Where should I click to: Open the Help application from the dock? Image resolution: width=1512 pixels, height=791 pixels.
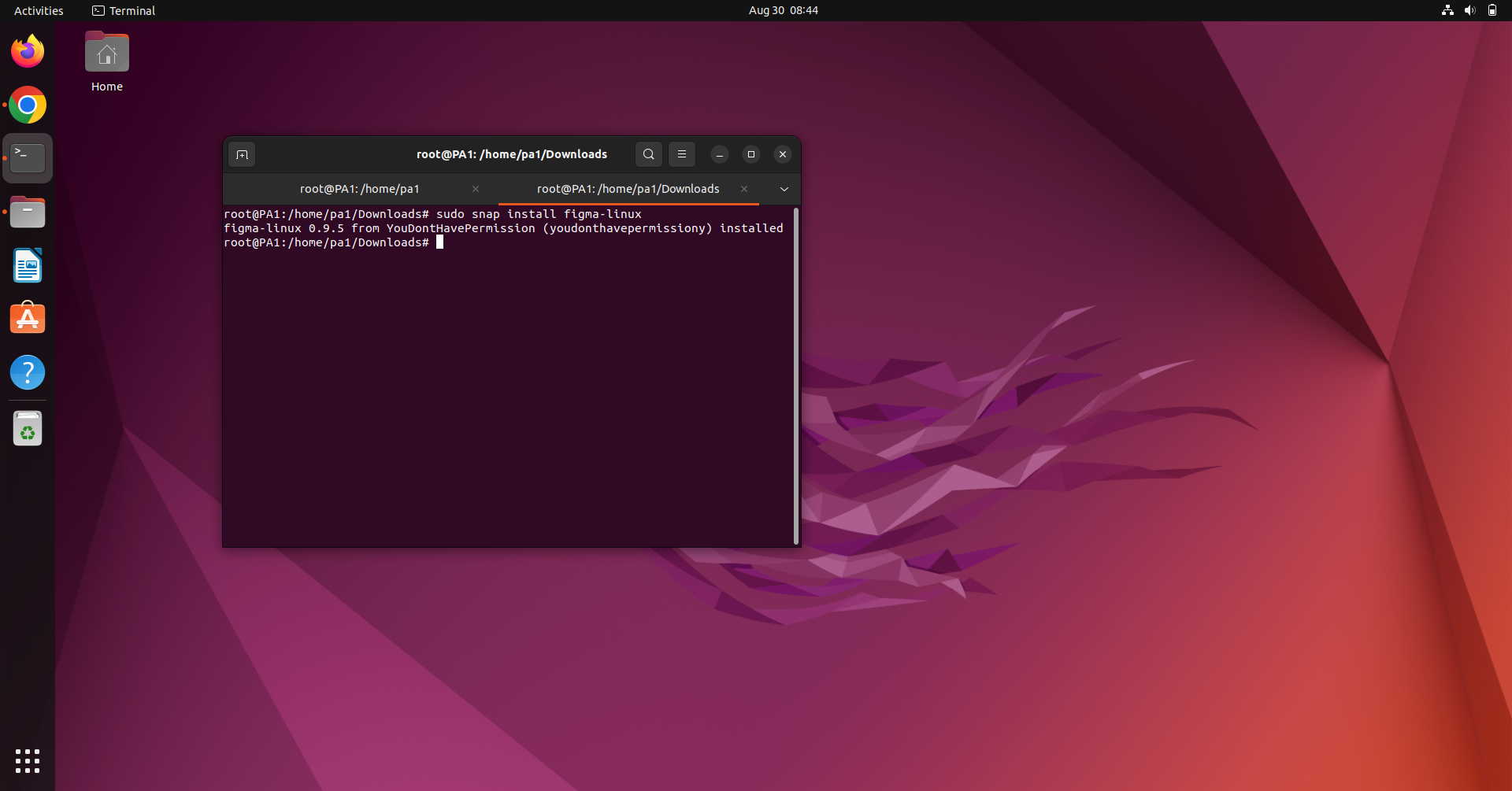click(27, 372)
